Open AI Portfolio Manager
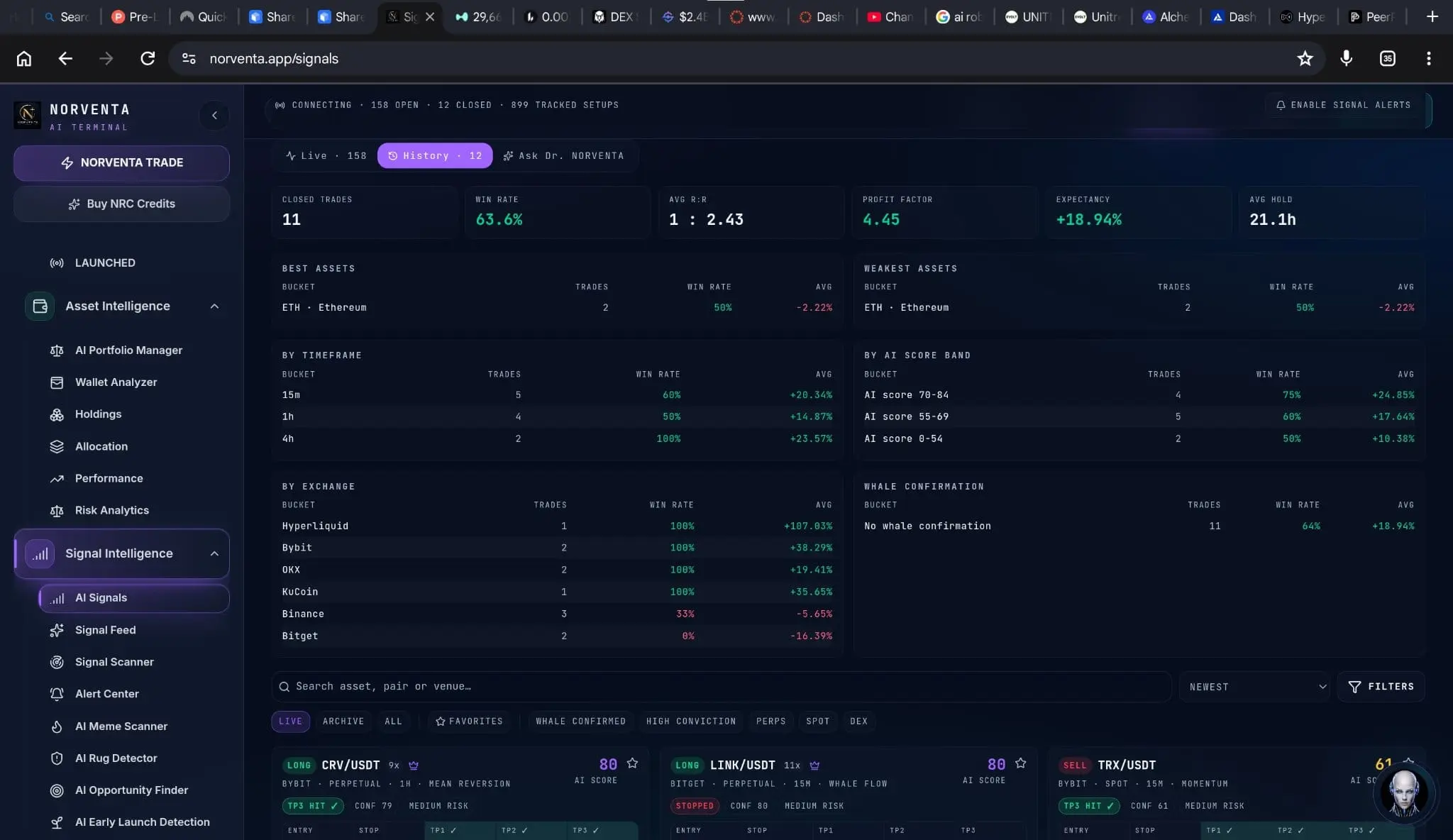The height and width of the screenshot is (840, 1453). (x=128, y=350)
